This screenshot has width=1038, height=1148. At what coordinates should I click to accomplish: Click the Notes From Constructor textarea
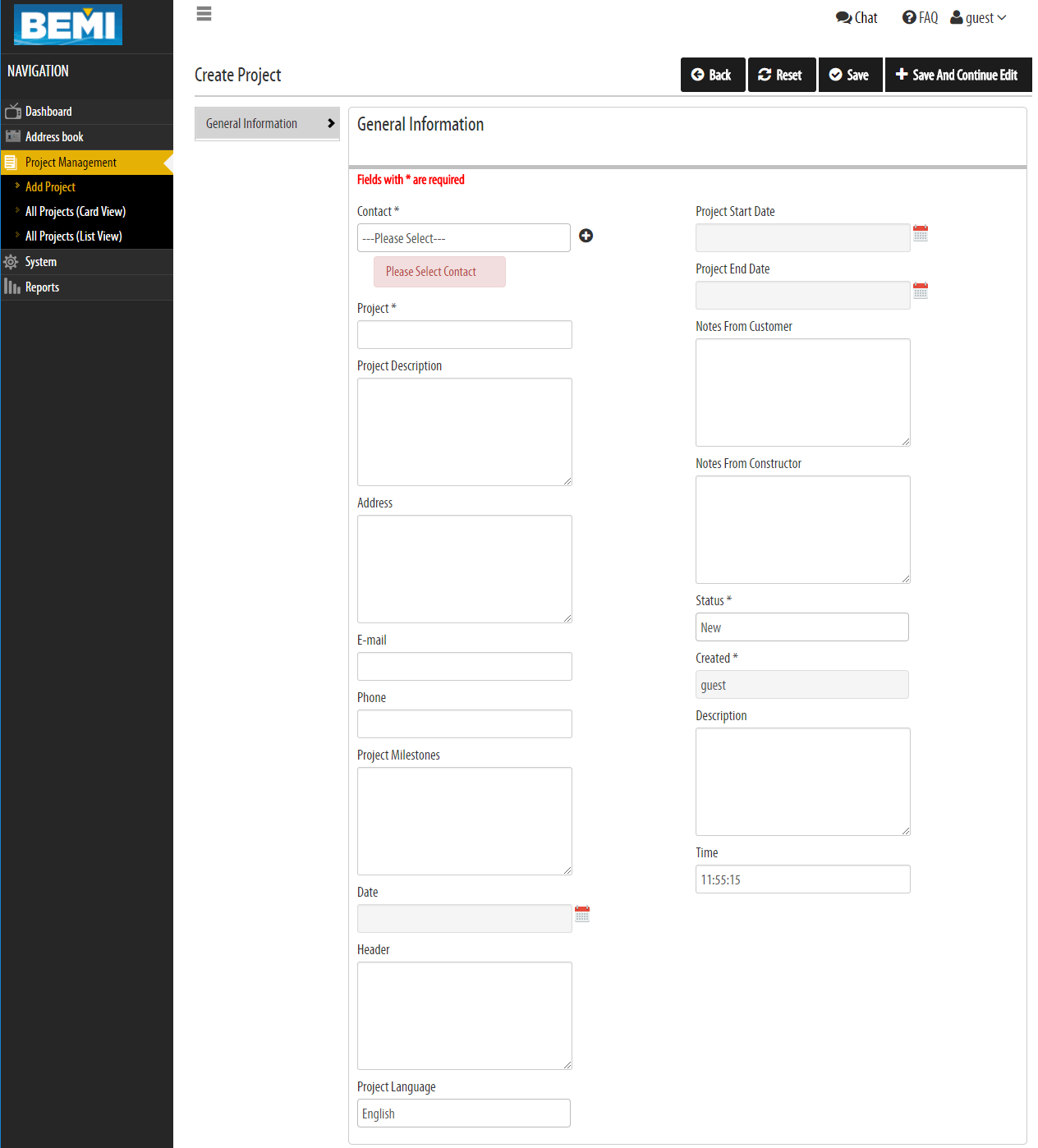point(803,530)
